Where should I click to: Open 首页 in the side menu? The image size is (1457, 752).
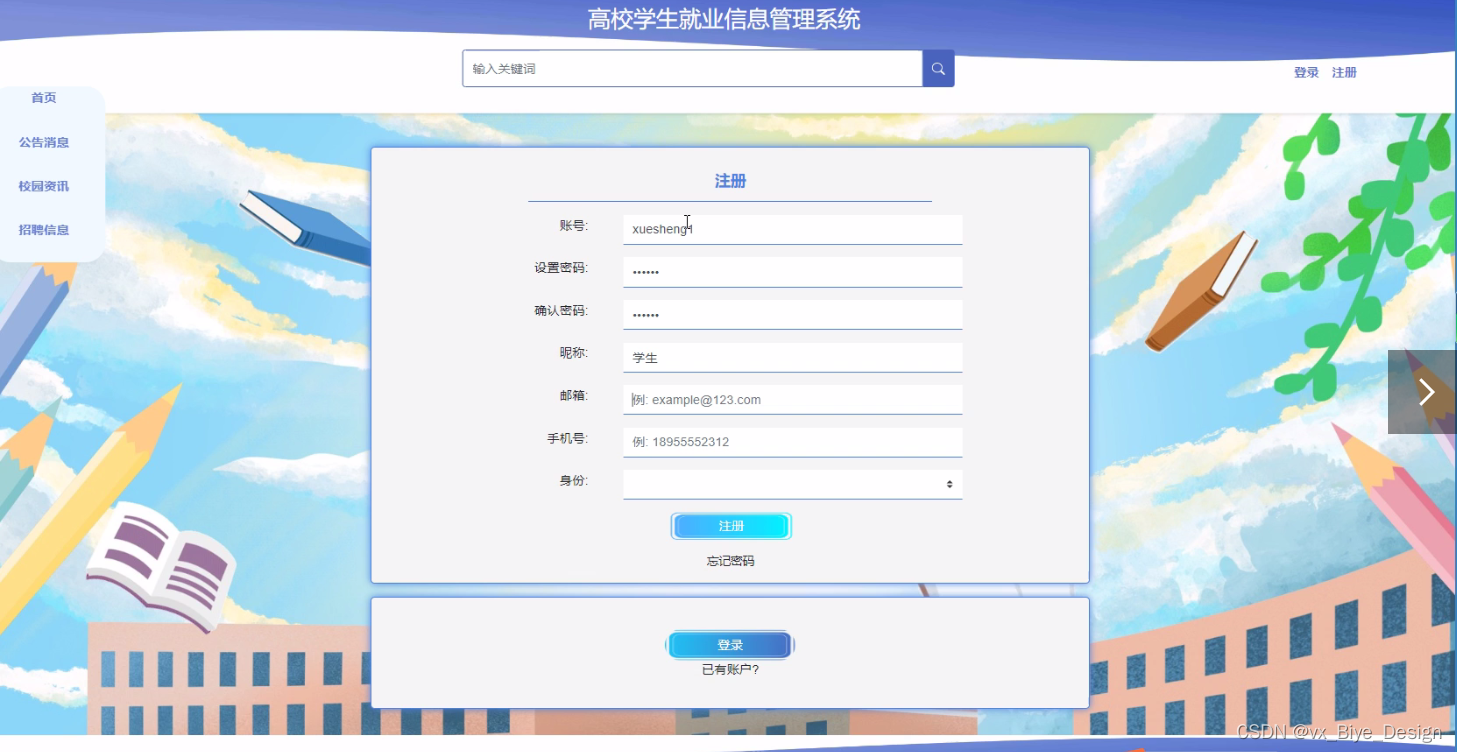coord(44,98)
